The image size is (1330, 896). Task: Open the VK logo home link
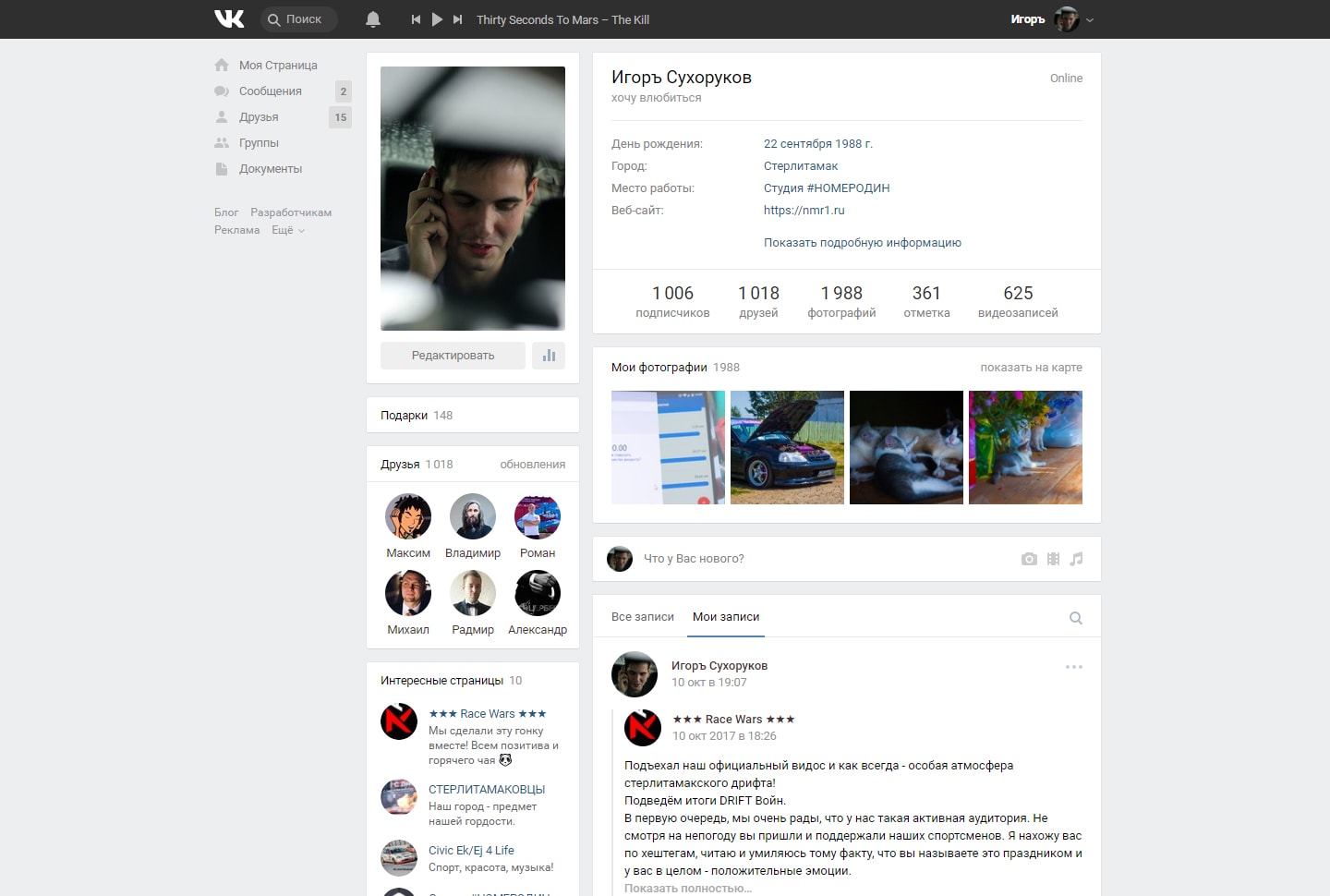tap(229, 18)
